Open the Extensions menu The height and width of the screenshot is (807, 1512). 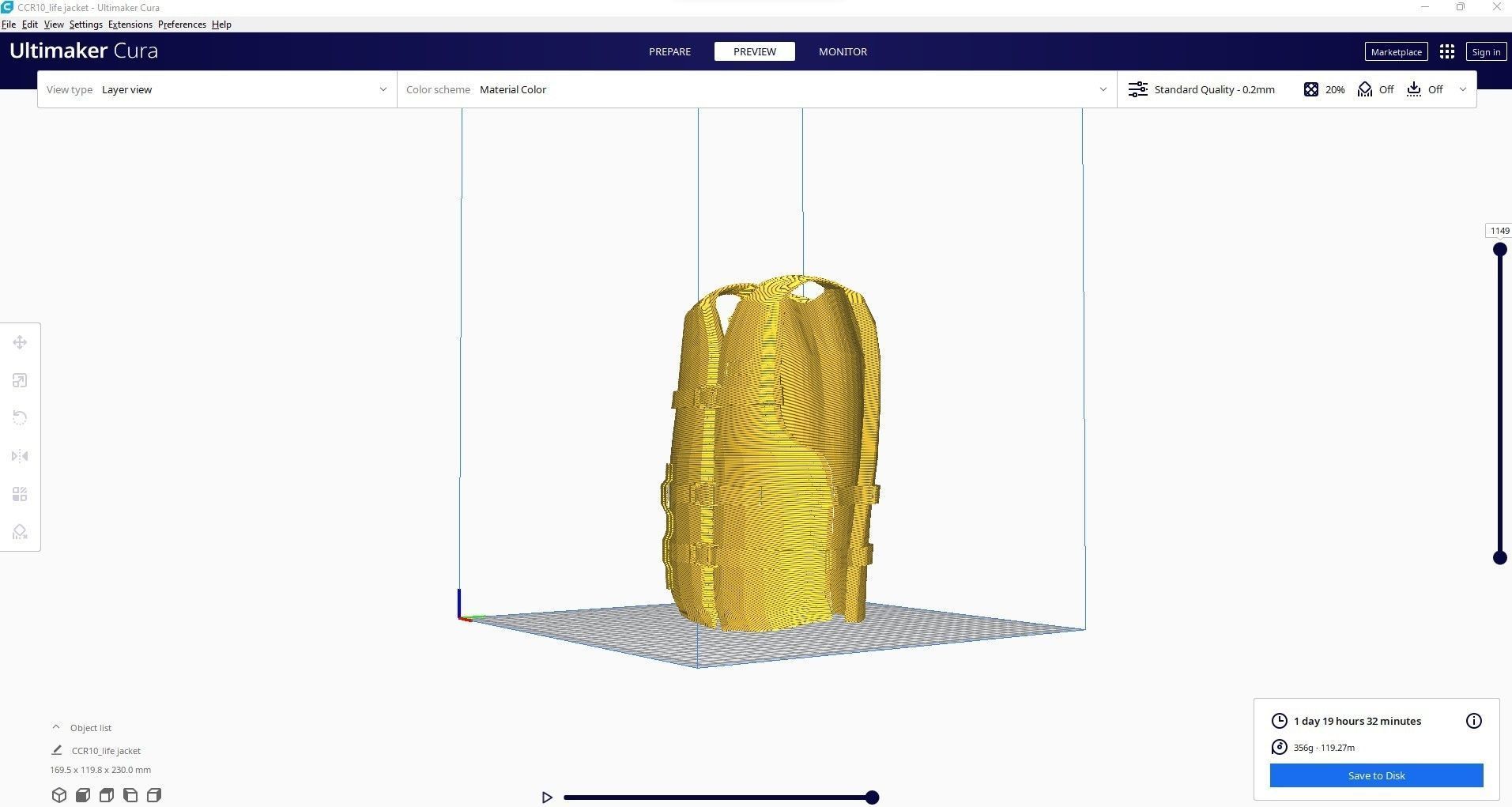click(130, 25)
